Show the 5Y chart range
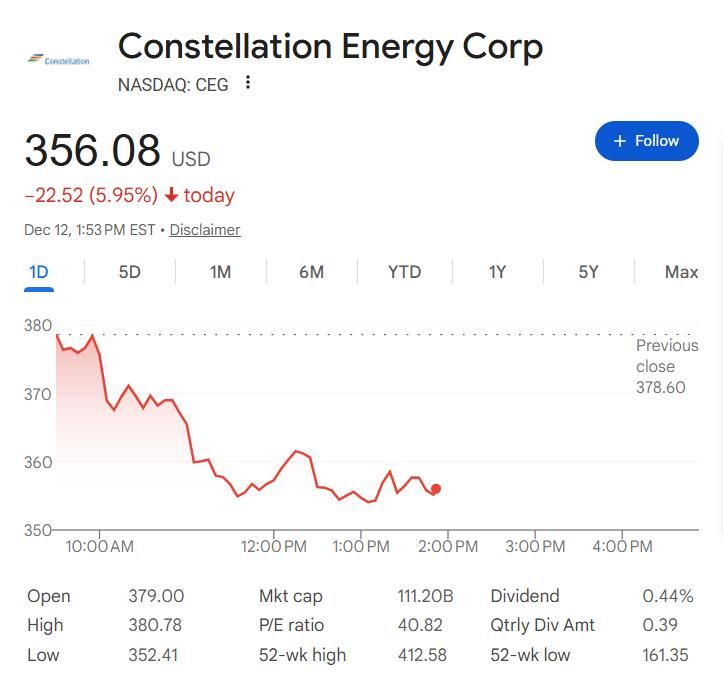 pos(588,272)
